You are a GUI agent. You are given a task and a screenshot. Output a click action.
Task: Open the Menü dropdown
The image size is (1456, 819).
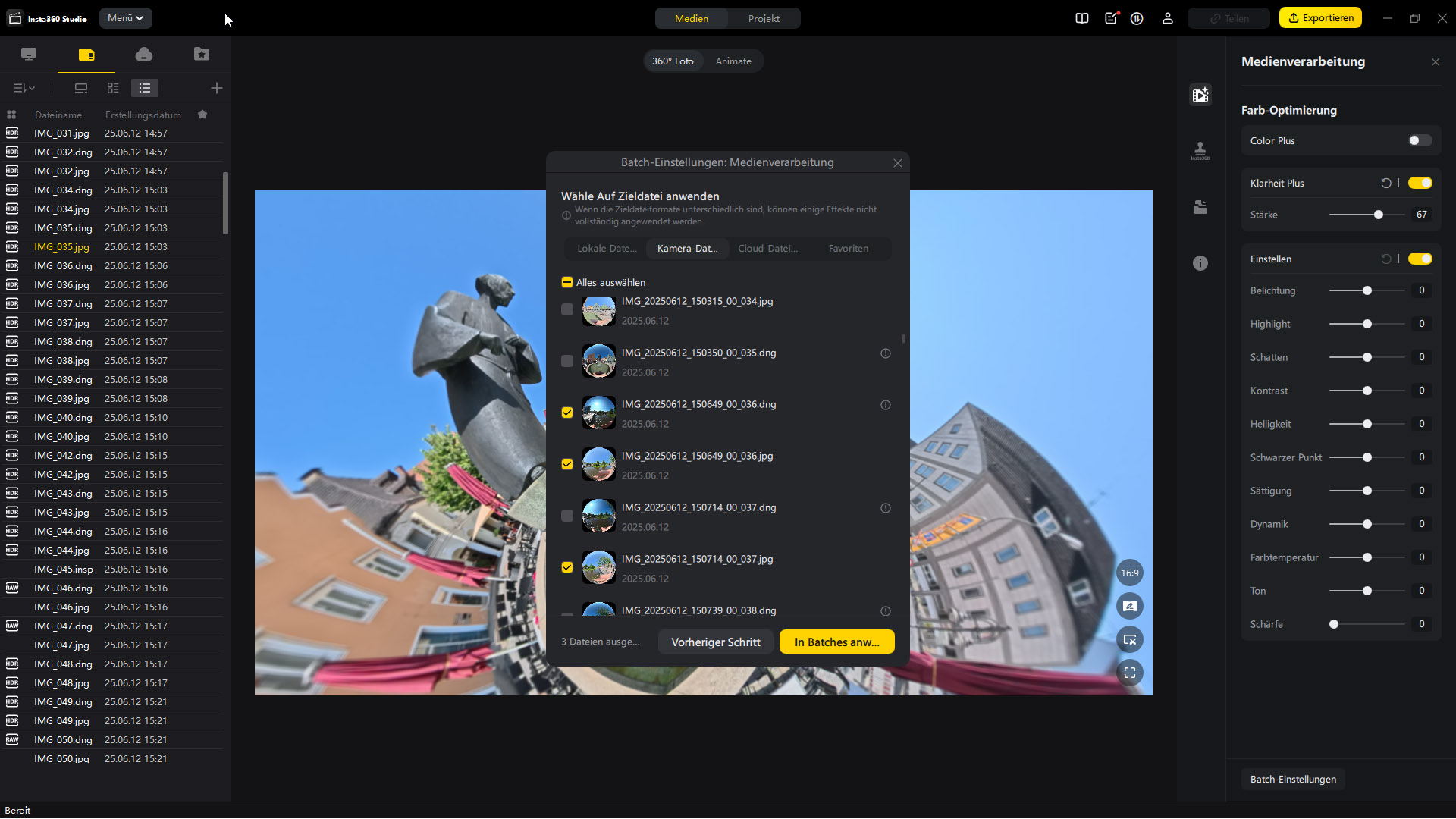click(125, 18)
